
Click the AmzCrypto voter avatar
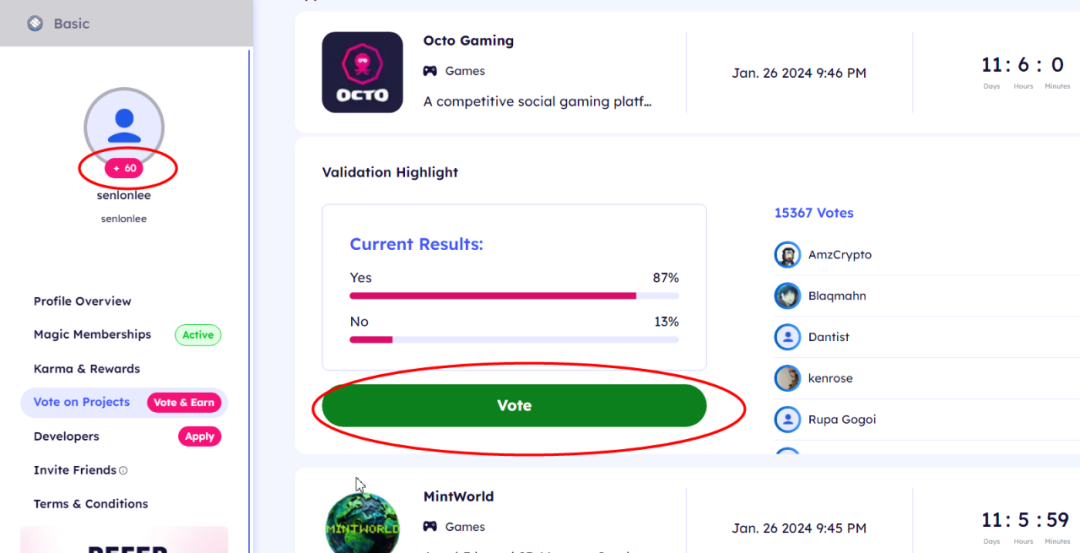click(787, 255)
